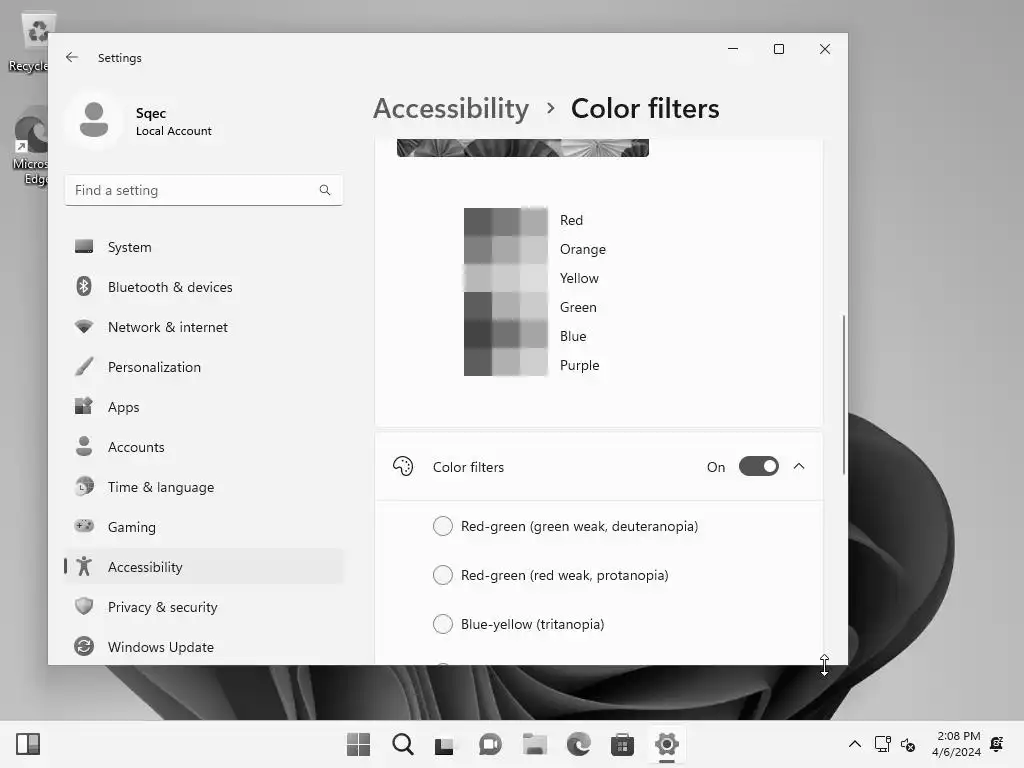Turn off the Color filters switch
Viewport: 1024px width, 768px height.
(758, 466)
